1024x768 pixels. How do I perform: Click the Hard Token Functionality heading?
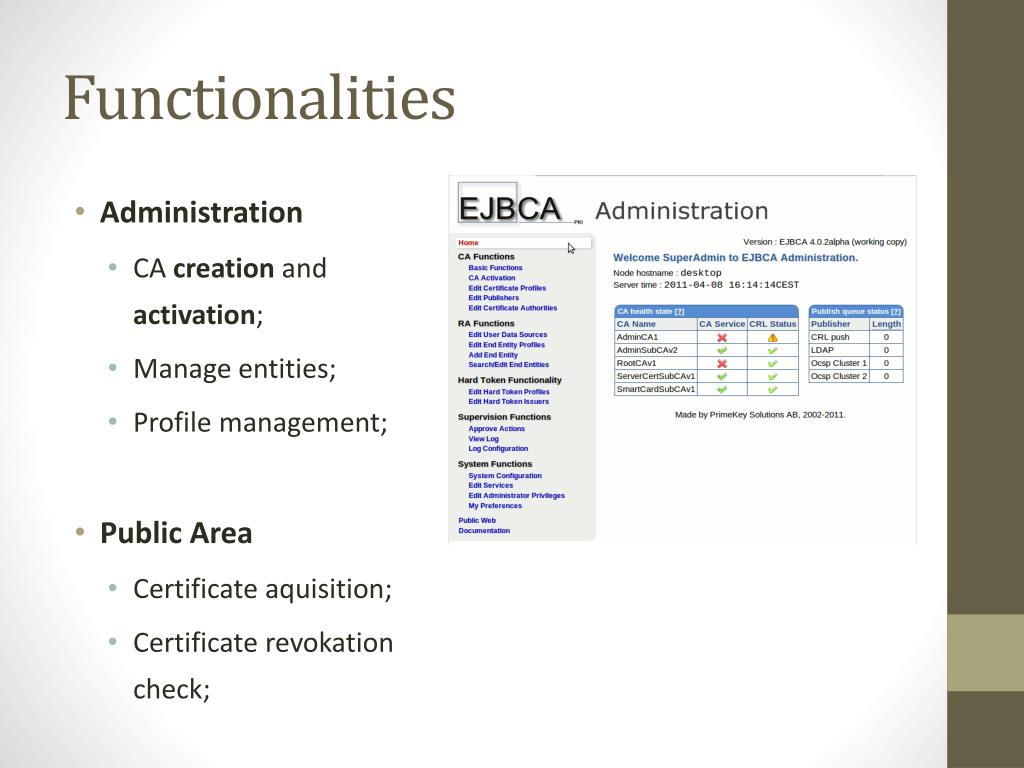pos(509,380)
